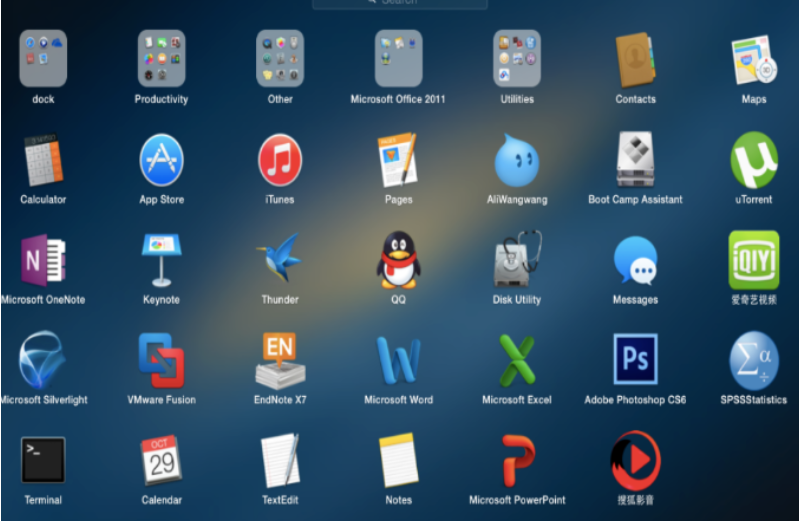The image size is (799, 521).
Task: Open uTorrent application
Action: point(754,160)
